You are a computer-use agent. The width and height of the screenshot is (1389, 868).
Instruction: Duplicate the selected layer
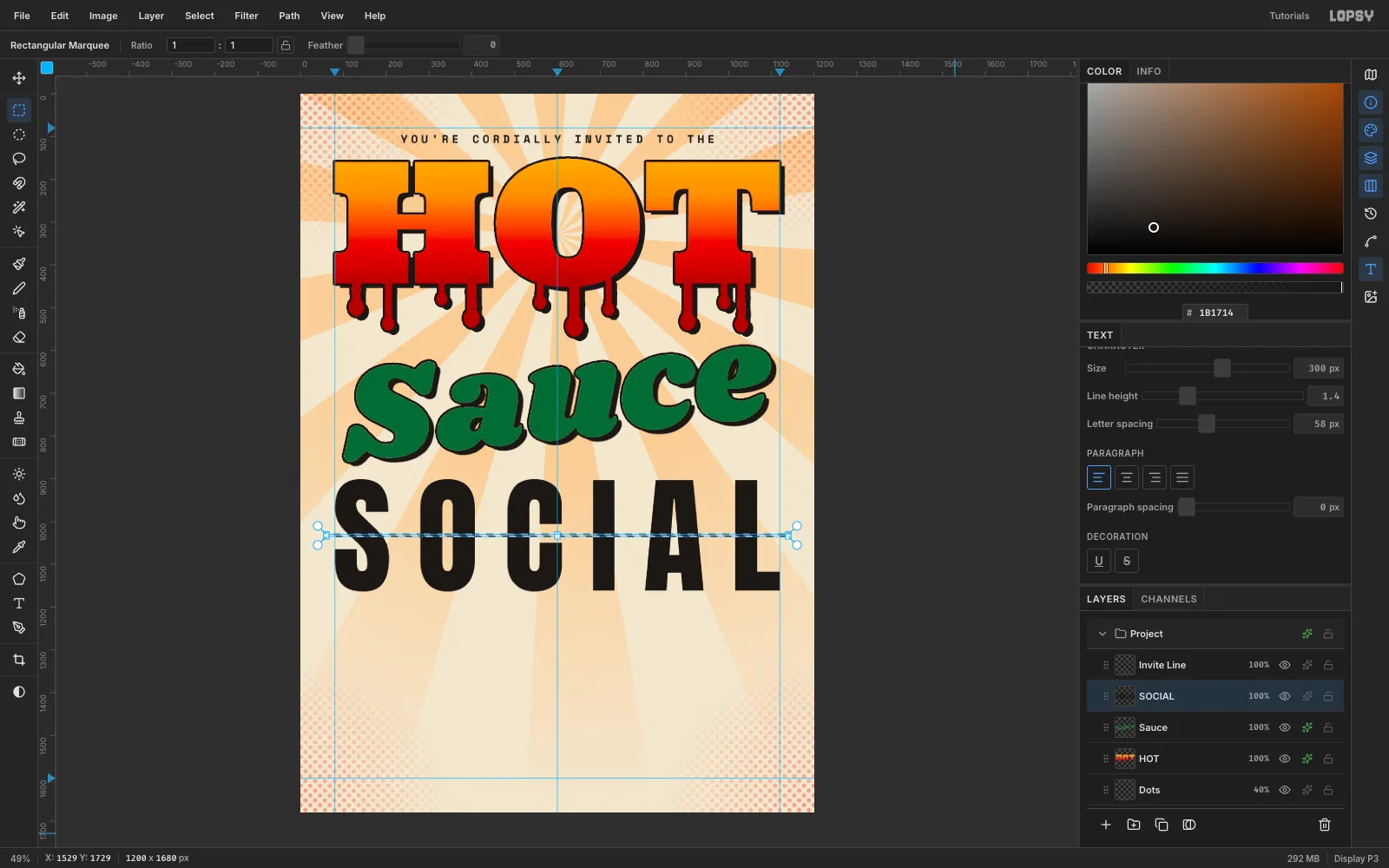(1162, 825)
